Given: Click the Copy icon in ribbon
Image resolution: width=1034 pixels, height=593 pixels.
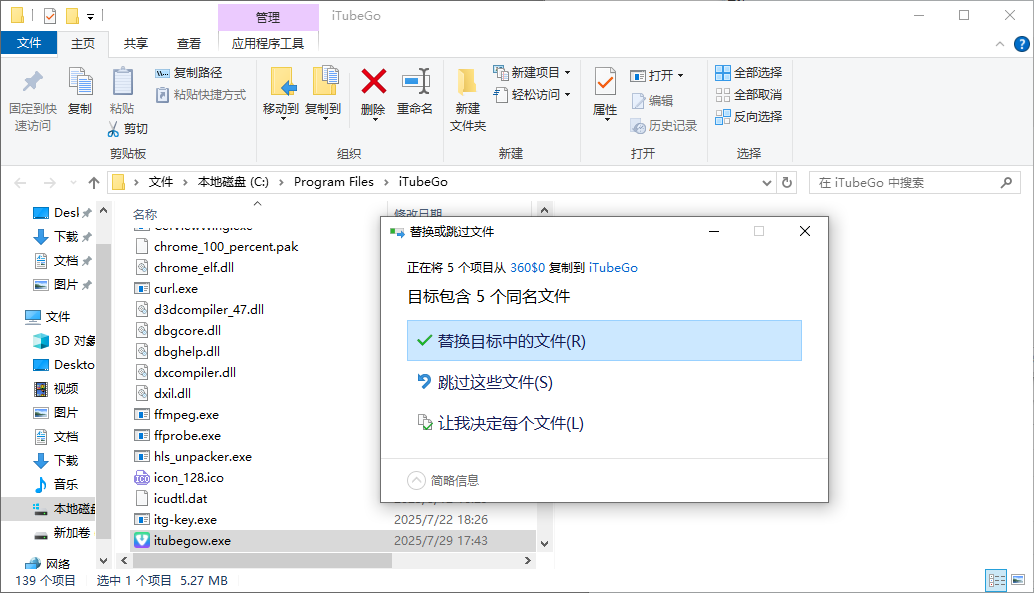Looking at the screenshot, I should coord(80,82).
